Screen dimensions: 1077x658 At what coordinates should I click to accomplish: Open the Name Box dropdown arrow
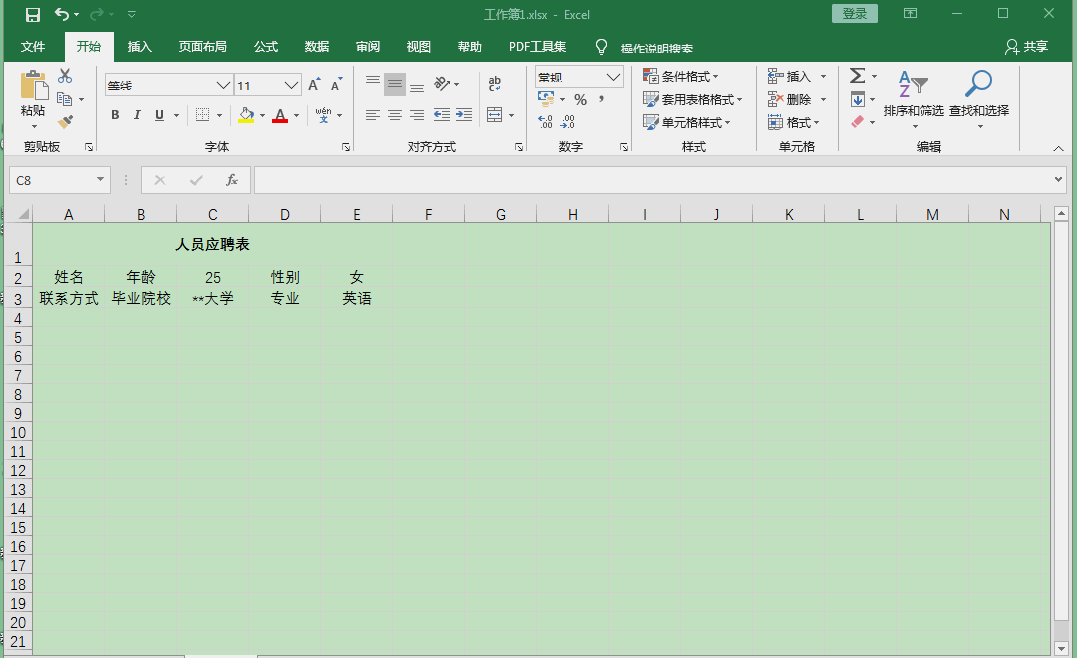point(100,179)
